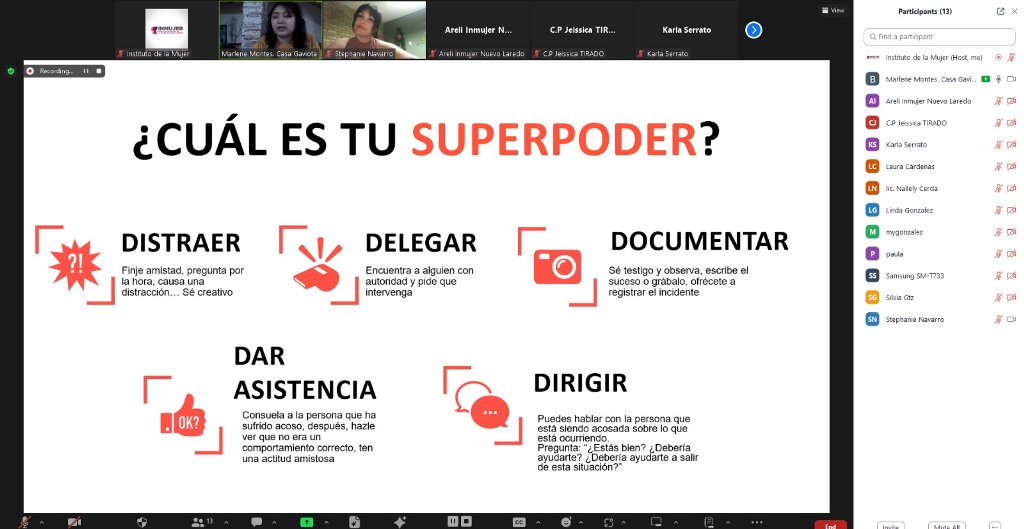The width and height of the screenshot is (1024, 529).
Task: Click the 'Participants (13)' panel title
Action: 925,11
